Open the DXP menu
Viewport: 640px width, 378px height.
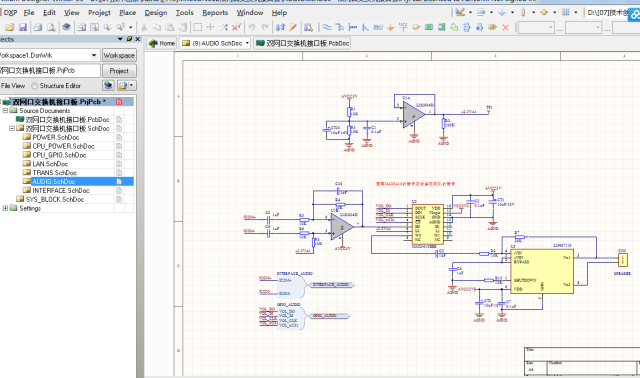(10, 13)
